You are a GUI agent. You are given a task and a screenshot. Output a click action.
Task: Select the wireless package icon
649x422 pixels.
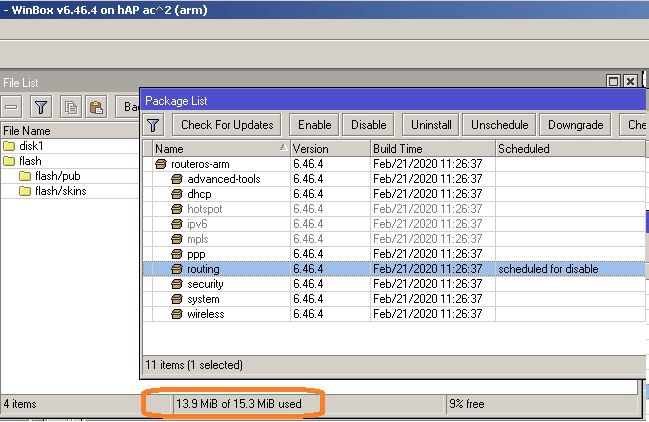tap(177, 314)
